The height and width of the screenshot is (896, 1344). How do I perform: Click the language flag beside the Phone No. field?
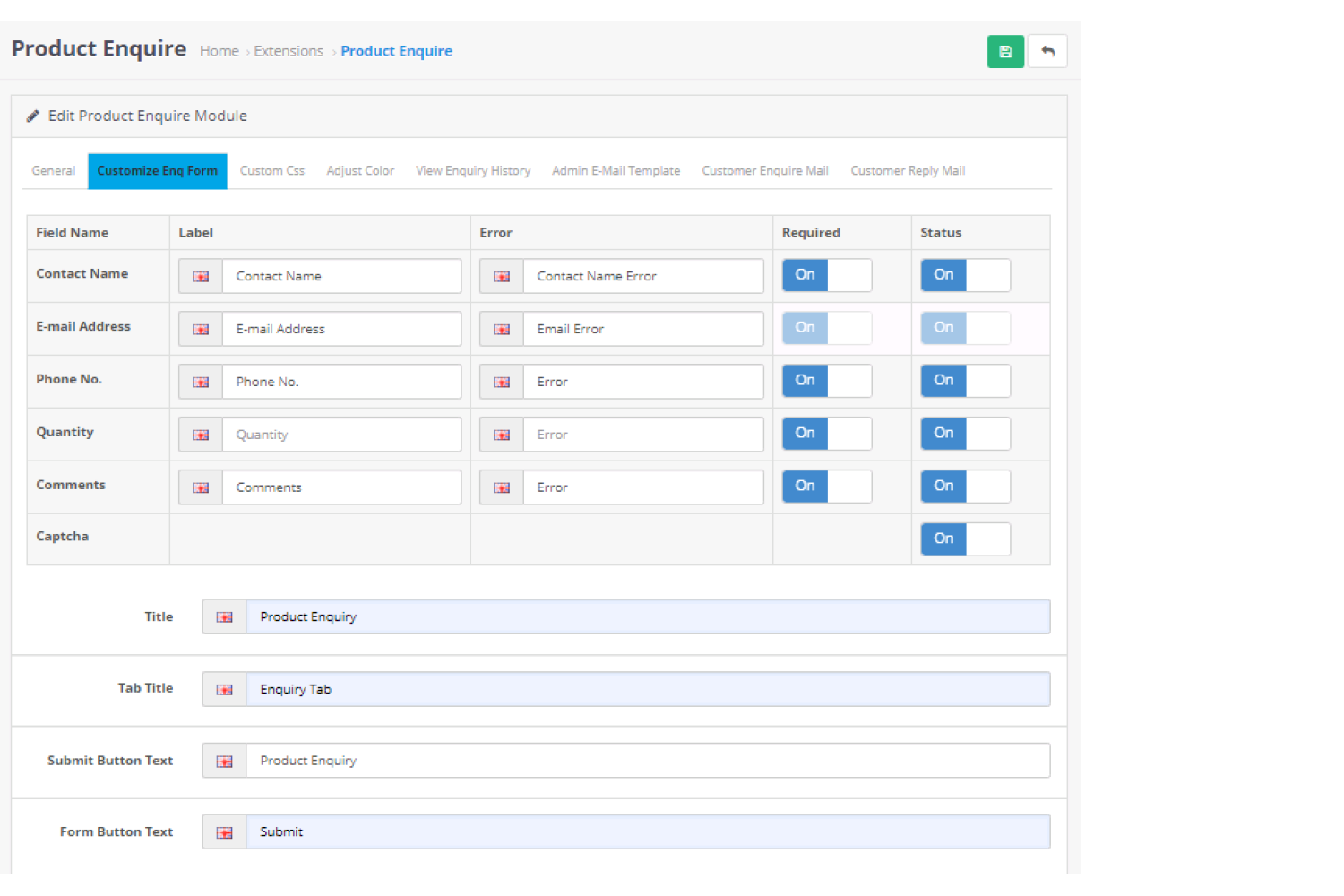click(x=200, y=381)
